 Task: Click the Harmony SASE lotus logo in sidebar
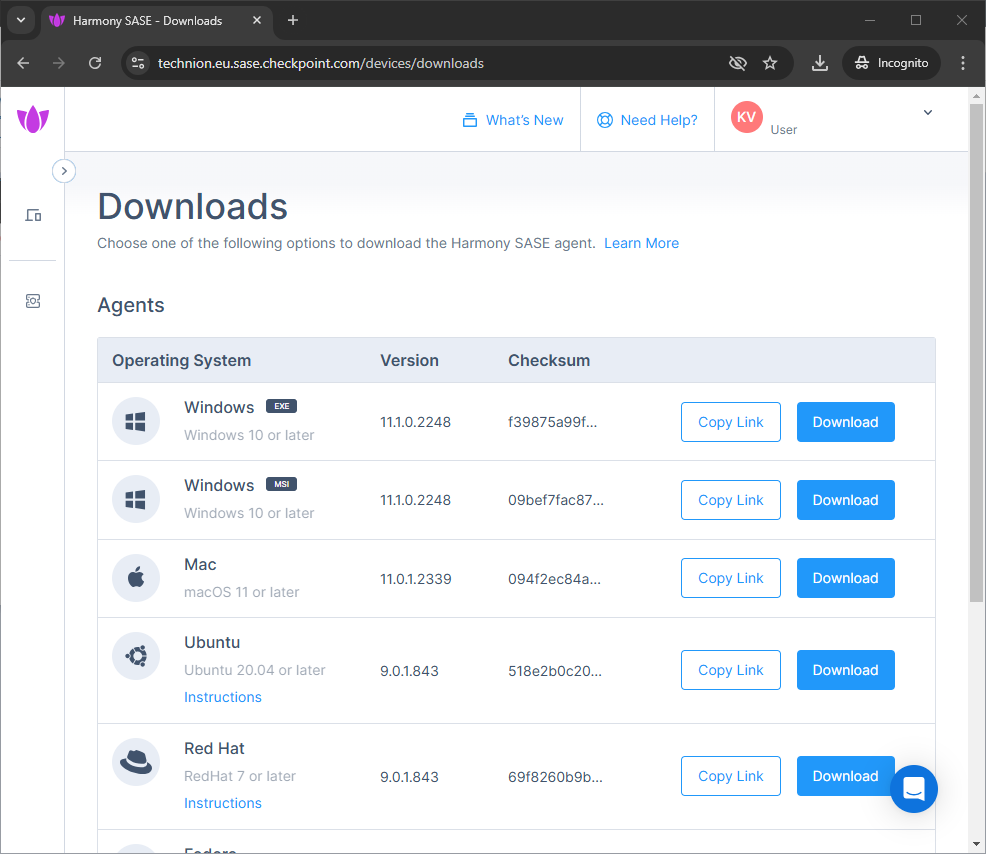(x=33, y=119)
